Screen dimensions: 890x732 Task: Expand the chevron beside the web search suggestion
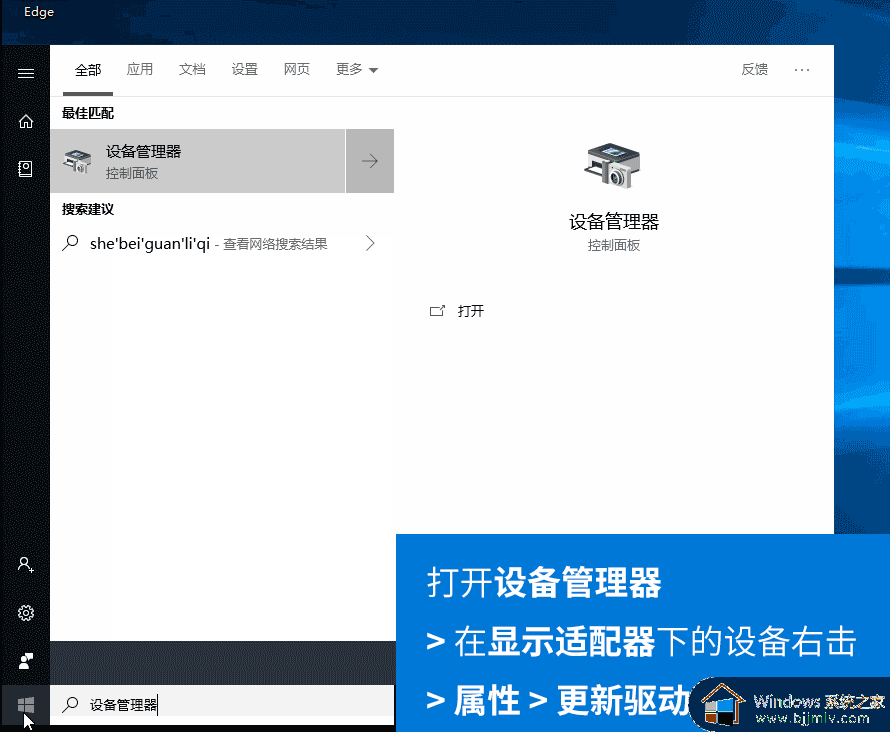(370, 243)
